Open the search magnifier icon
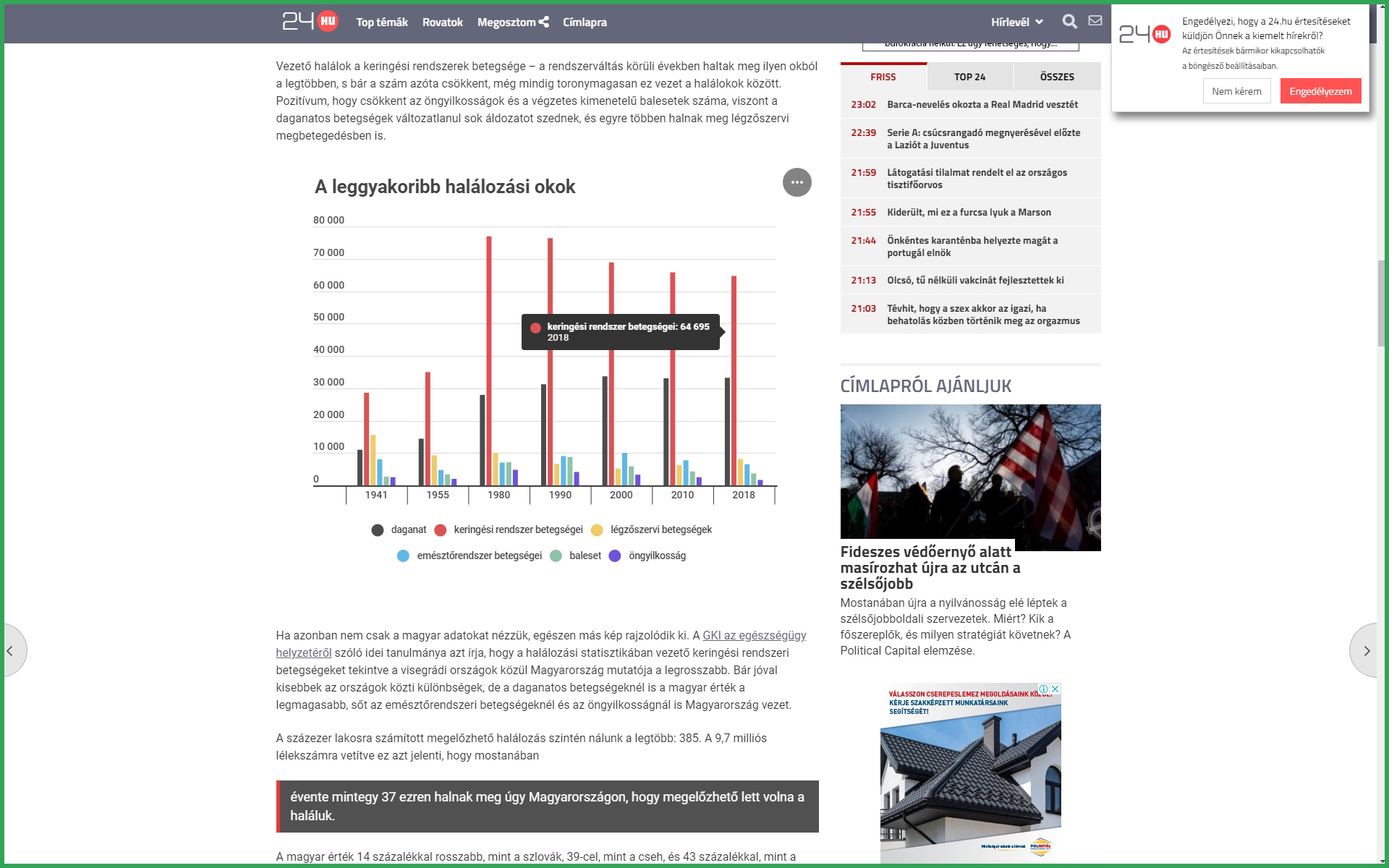 (1069, 22)
